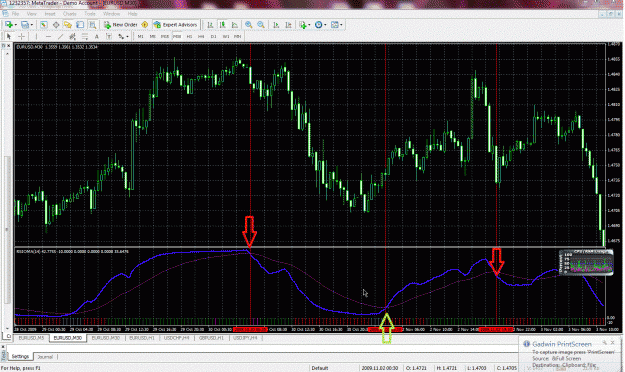Open the Journal tab in Tester
Viewport: 625px width, 372px height.
45,357
